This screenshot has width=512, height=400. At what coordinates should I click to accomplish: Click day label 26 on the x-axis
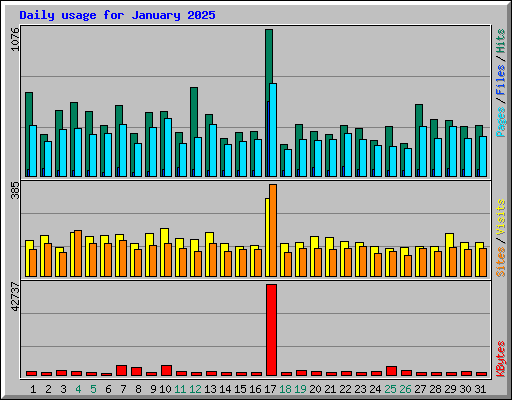(405, 389)
